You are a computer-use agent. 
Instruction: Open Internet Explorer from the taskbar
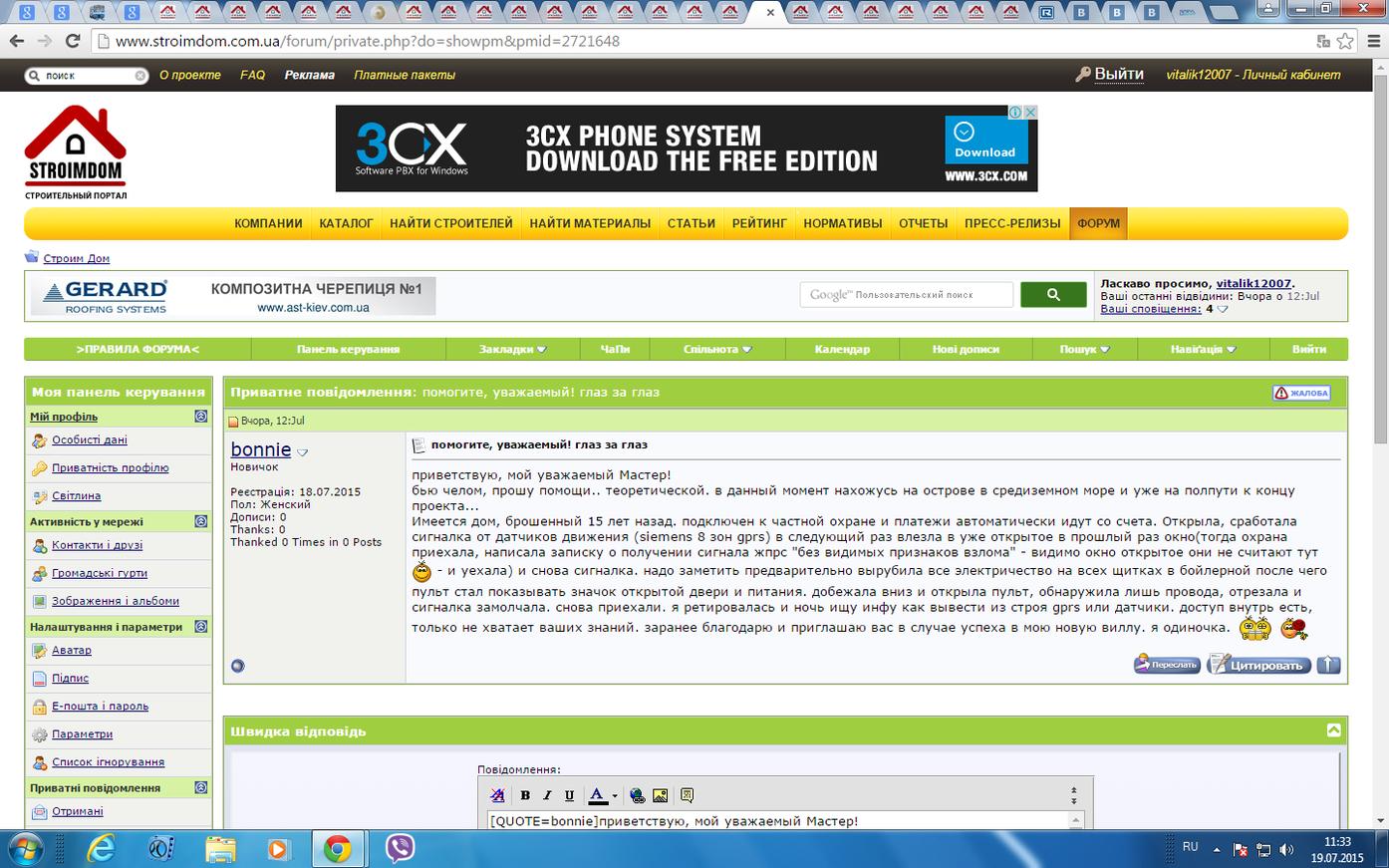tap(101, 848)
